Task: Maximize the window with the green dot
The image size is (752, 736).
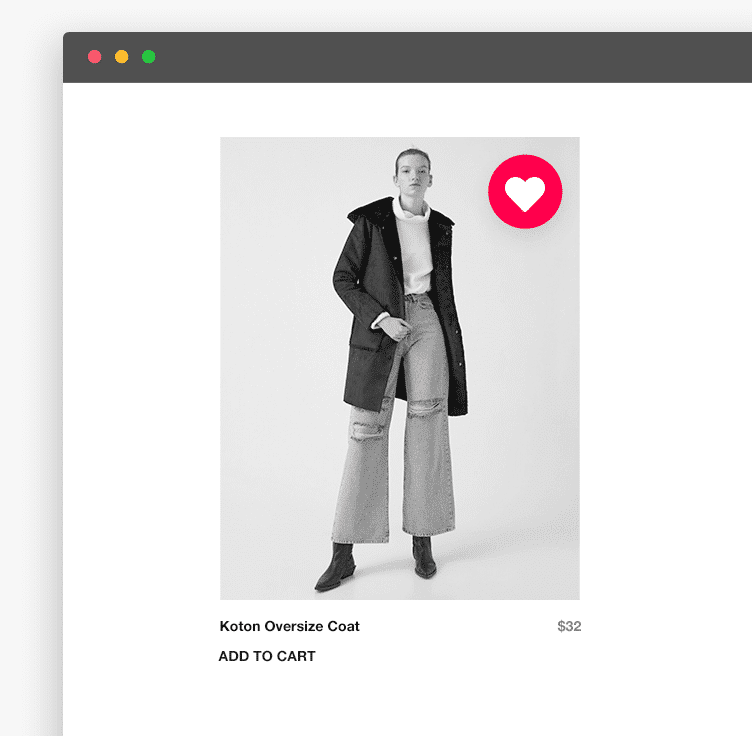Action: 149,57
